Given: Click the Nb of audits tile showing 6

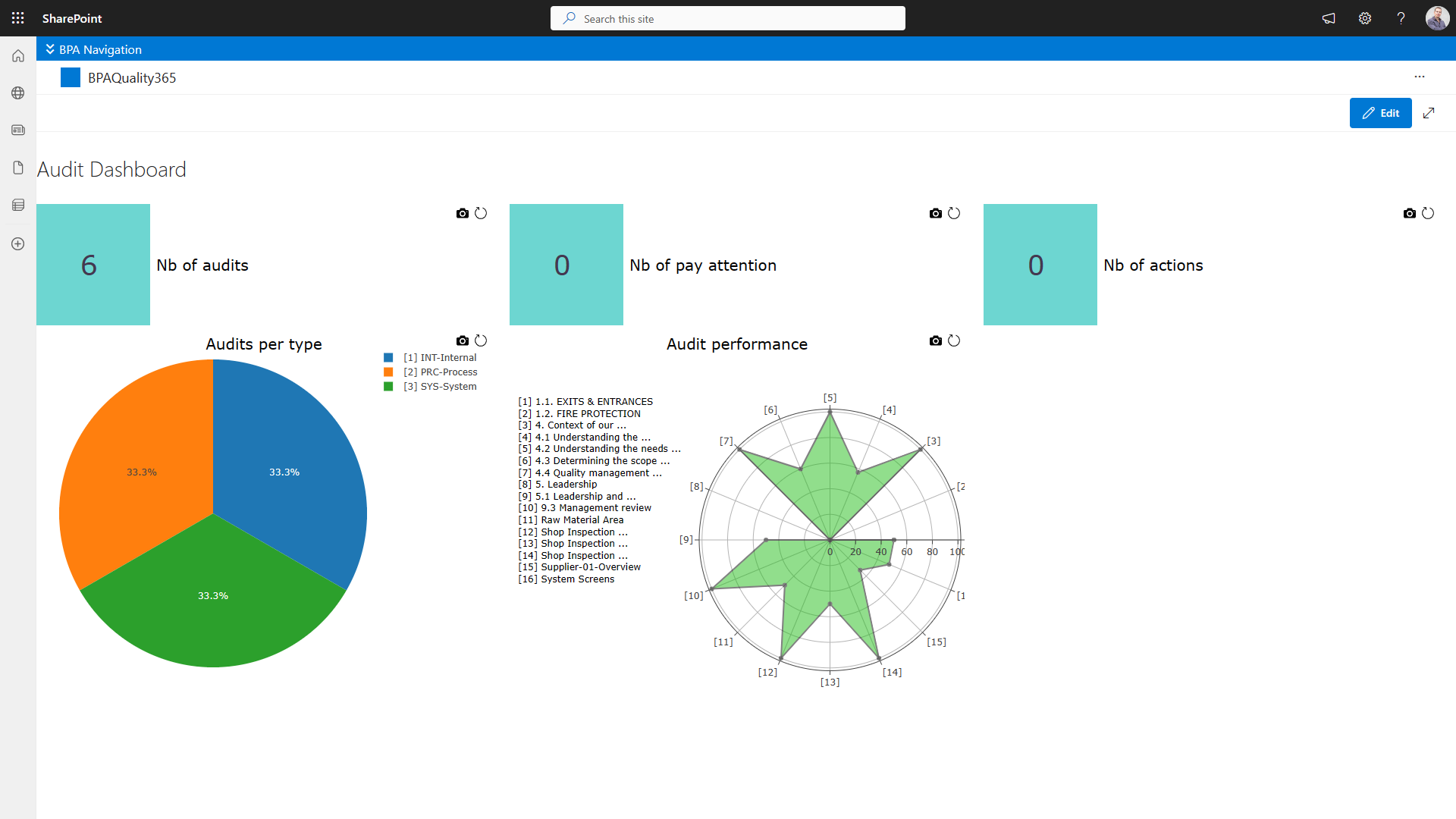Looking at the screenshot, I should pos(93,265).
